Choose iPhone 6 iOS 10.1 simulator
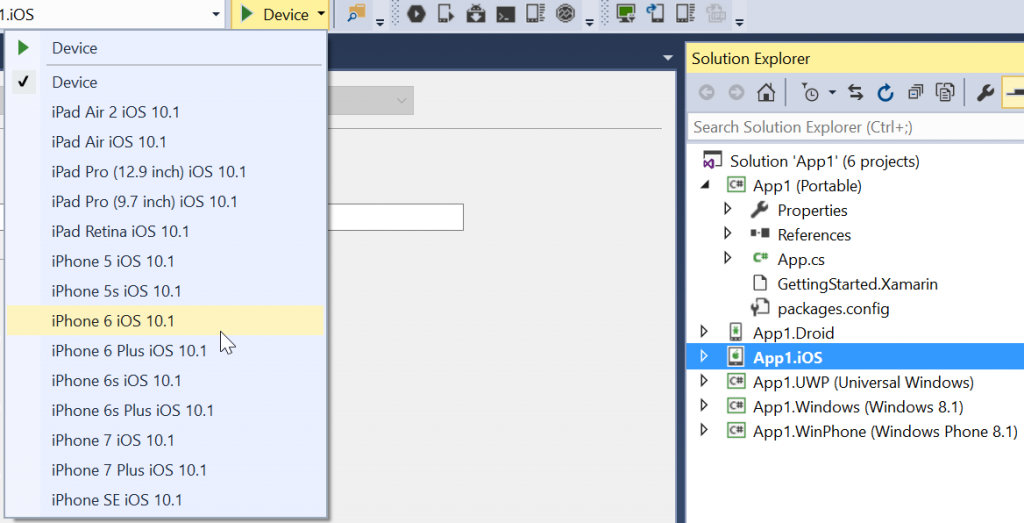The image size is (1024, 523). [x=166, y=321]
